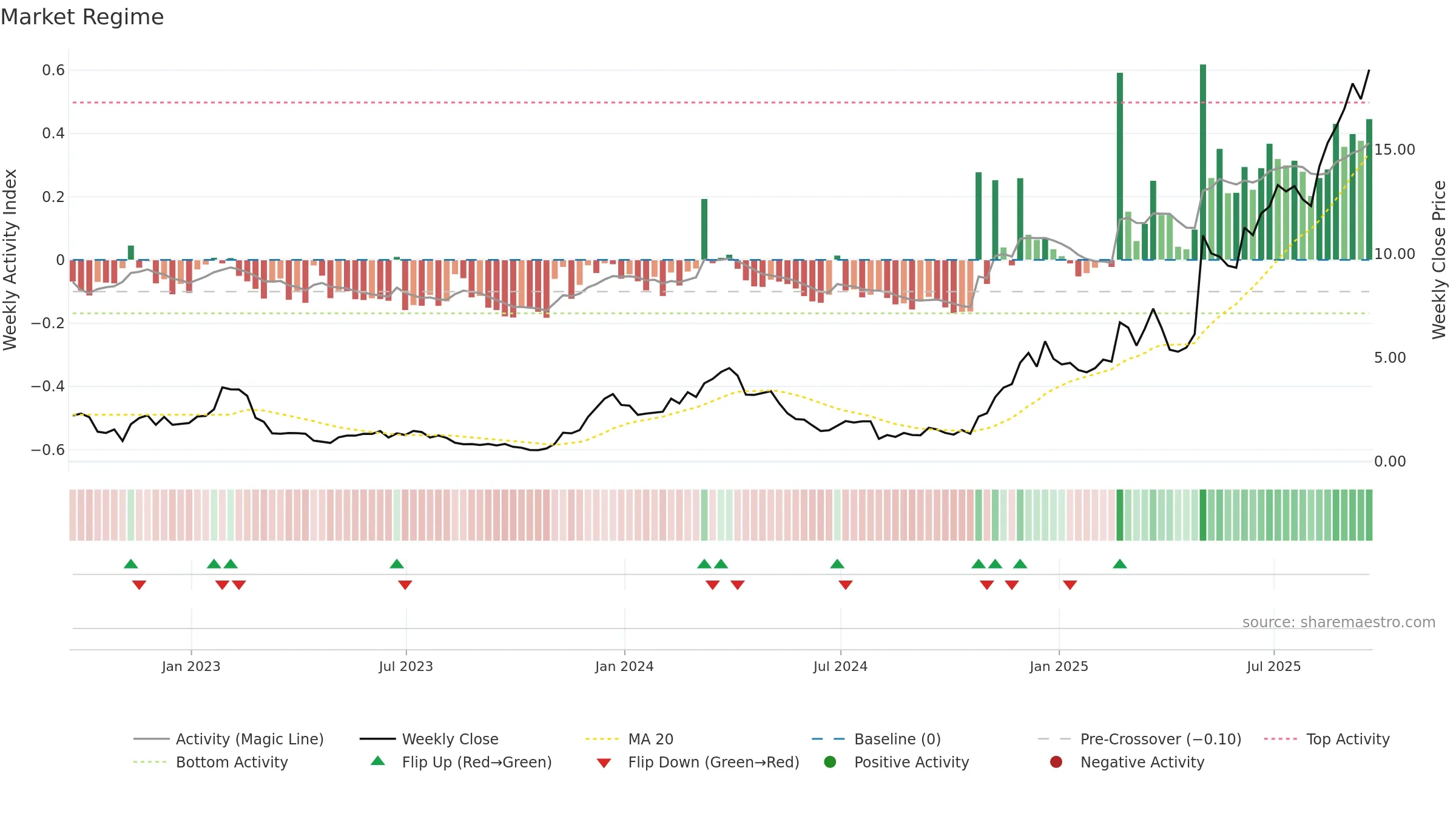Viewport: 1456px width, 819px height.
Task: Click the Flip Up triangle near Jul 2023
Action: tap(397, 564)
